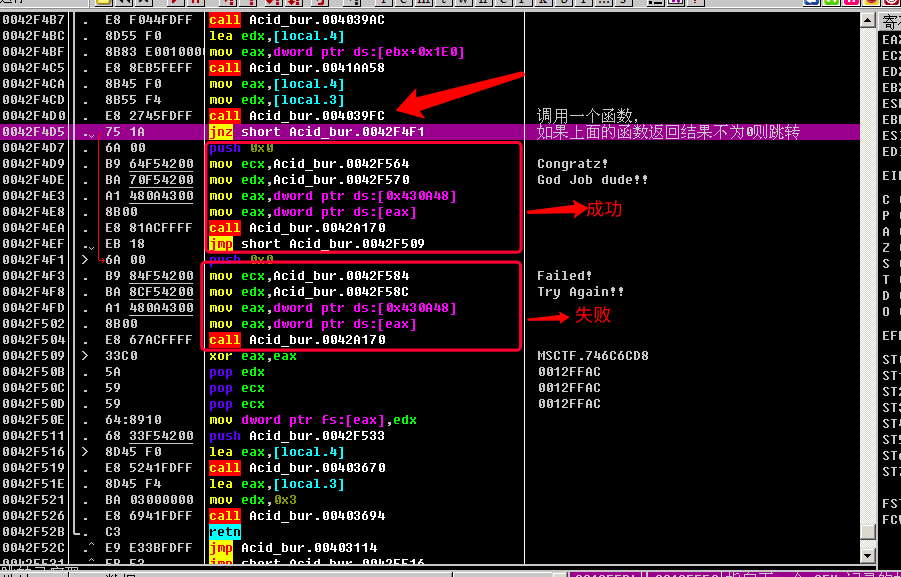Image resolution: width=901 pixels, height=577 pixels.
Task: Click the God Job dude!! comment
Action: (592, 180)
